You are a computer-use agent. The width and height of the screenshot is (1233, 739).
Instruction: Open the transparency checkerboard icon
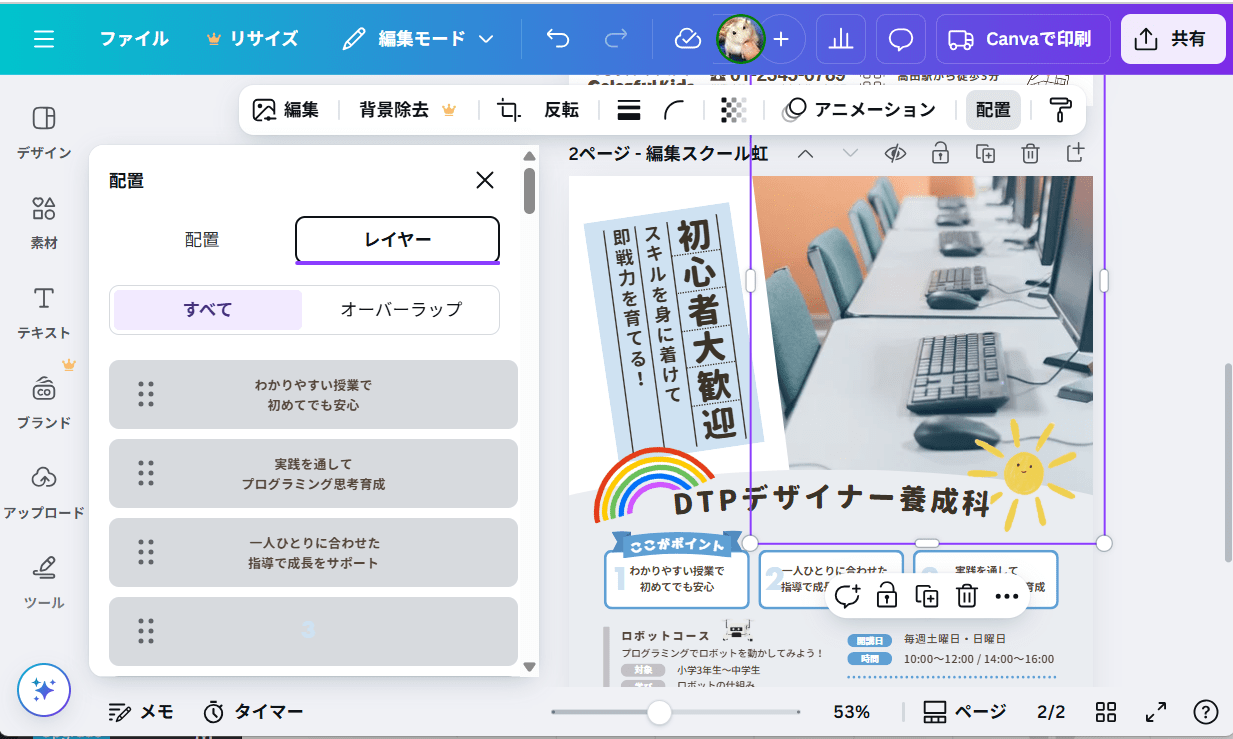coord(733,110)
